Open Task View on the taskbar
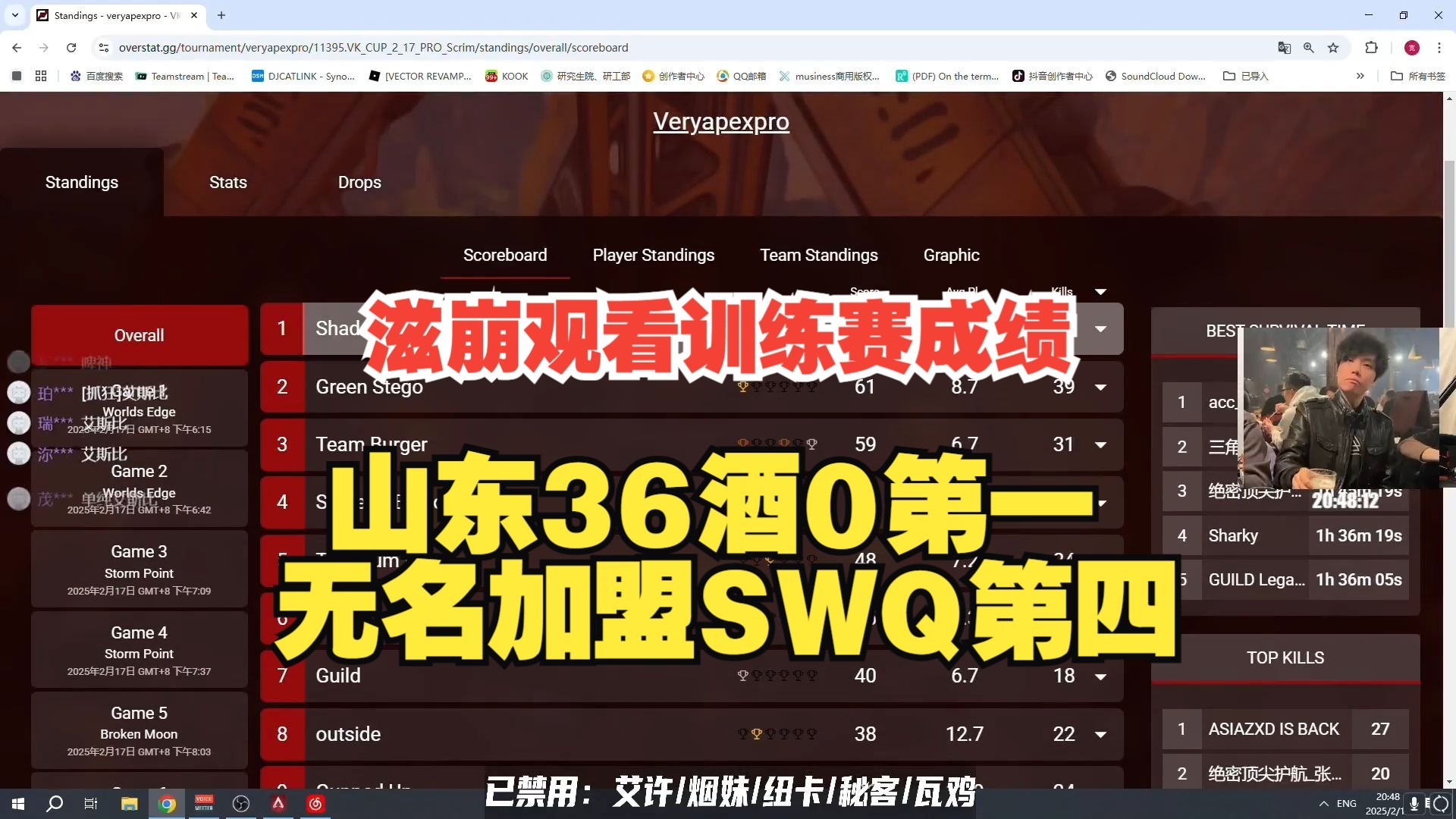 point(91,804)
